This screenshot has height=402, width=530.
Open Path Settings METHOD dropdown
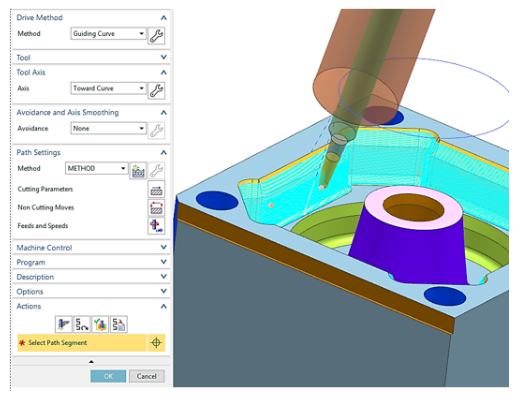97,168
